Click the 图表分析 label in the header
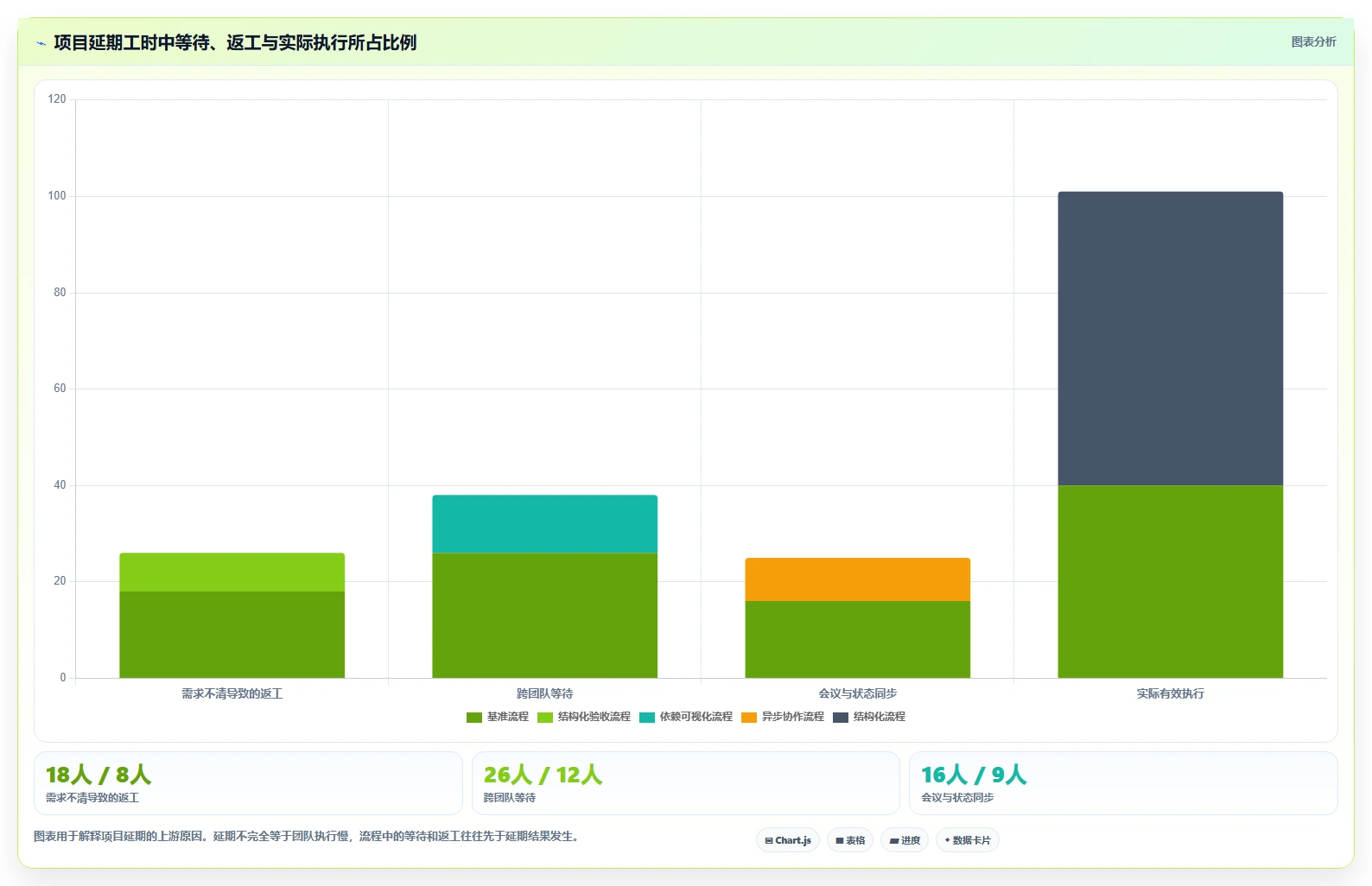This screenshot has height=886, width=1372. [x=1313, y=41]
